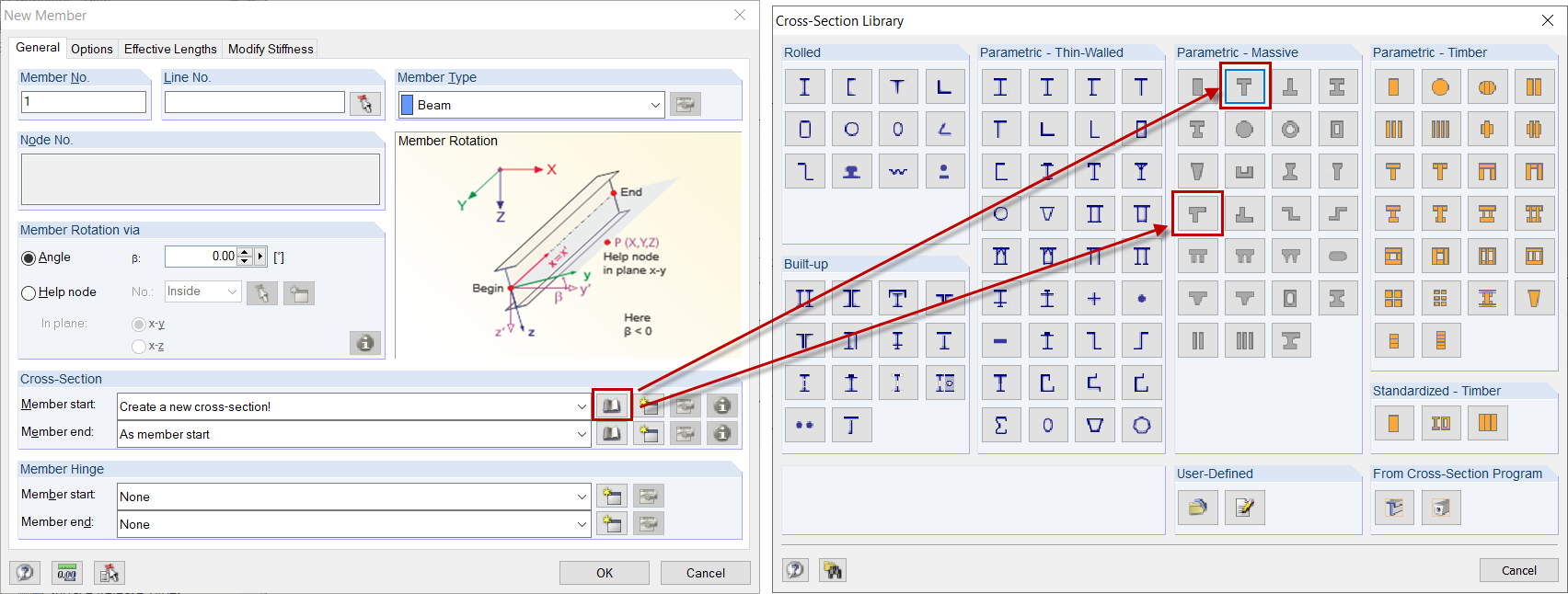Select Massive circular ring section icon
The width and height of the screenshot is (1568, 594).
[x=1291, y=130]
